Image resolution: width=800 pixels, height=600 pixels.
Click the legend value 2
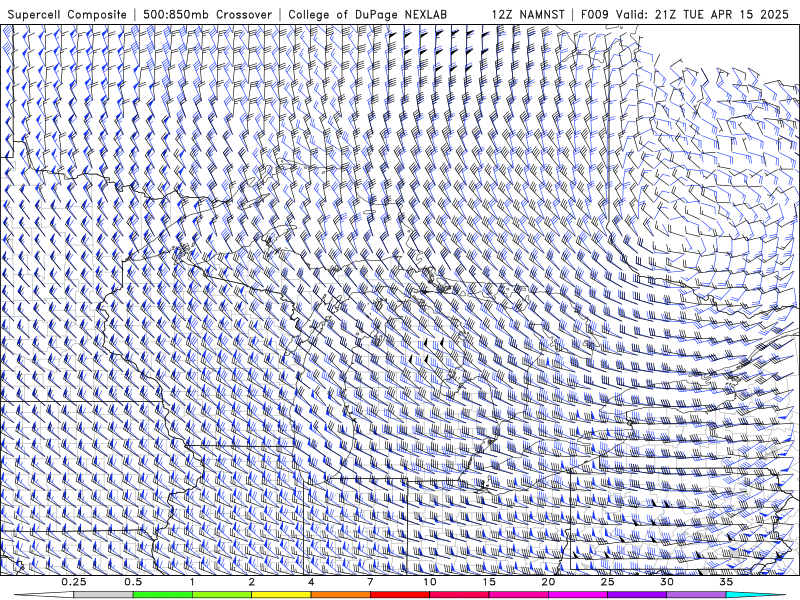pos(252,582)
